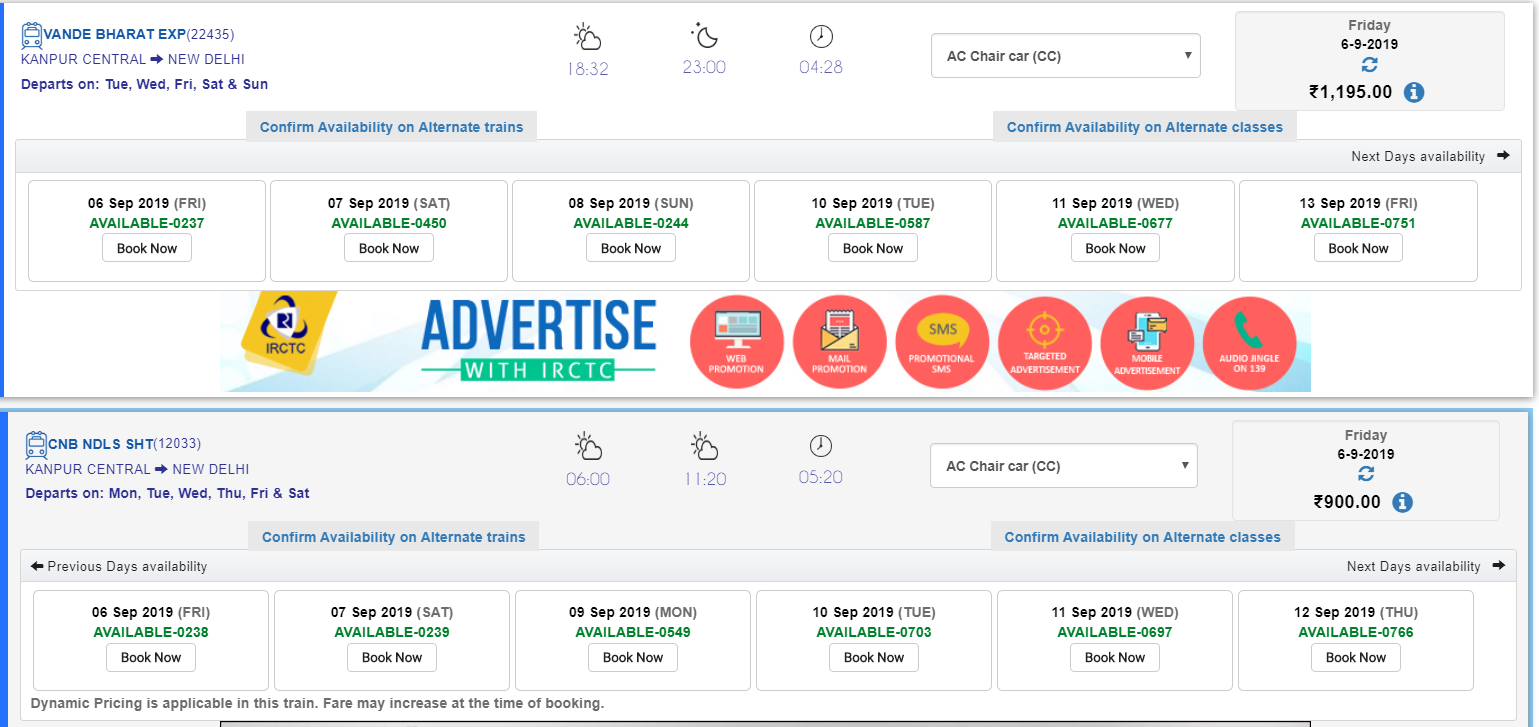Open Alternate classes tab for CNB NDLS SHT

pos(1142,537)
